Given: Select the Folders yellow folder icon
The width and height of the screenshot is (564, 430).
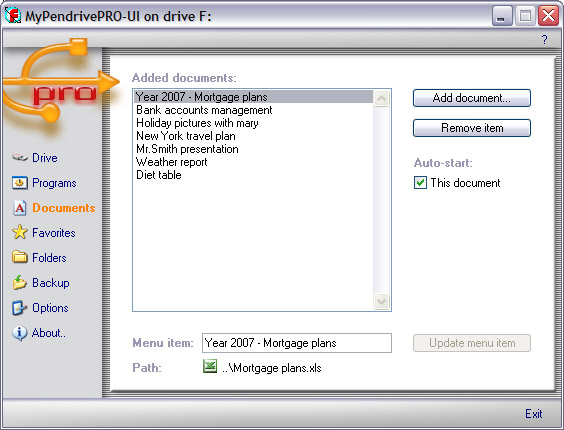Looking at the screenshot, I should (x=19, y=257).
